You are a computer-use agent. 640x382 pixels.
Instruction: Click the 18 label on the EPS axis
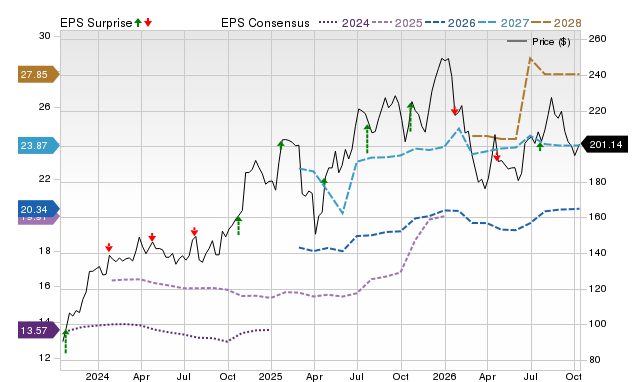[44, 251]
